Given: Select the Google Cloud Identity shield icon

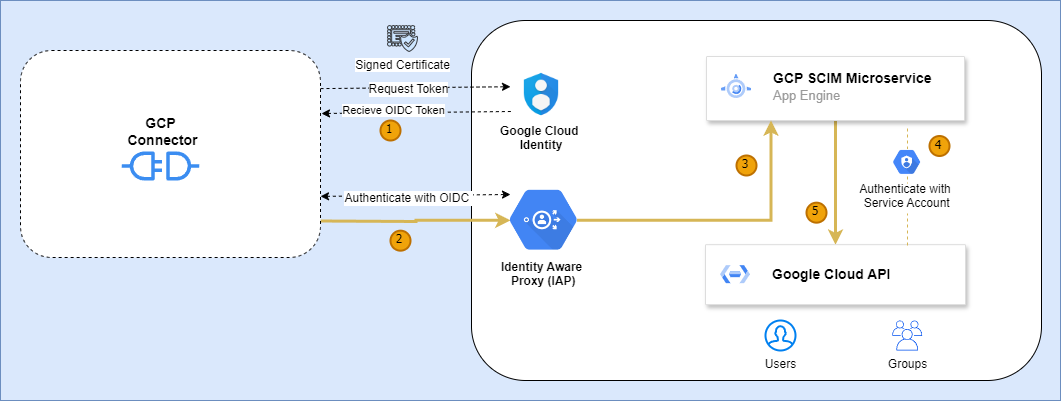Looking at the screenshot, I should 540,95.
